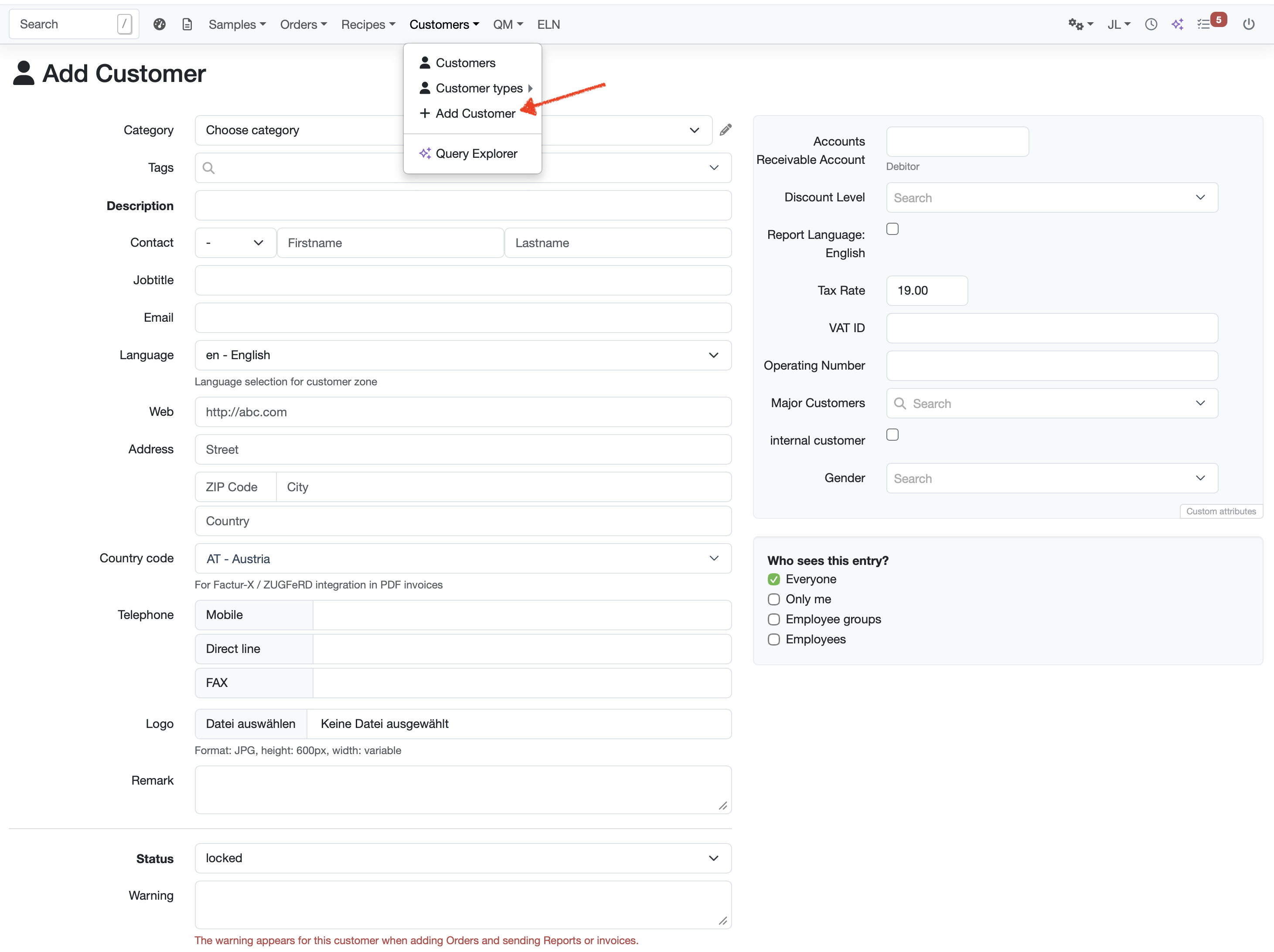Click the Direct line telephone input
The height and width of the screenshot is (952, 1274).
tap(522, 649)
